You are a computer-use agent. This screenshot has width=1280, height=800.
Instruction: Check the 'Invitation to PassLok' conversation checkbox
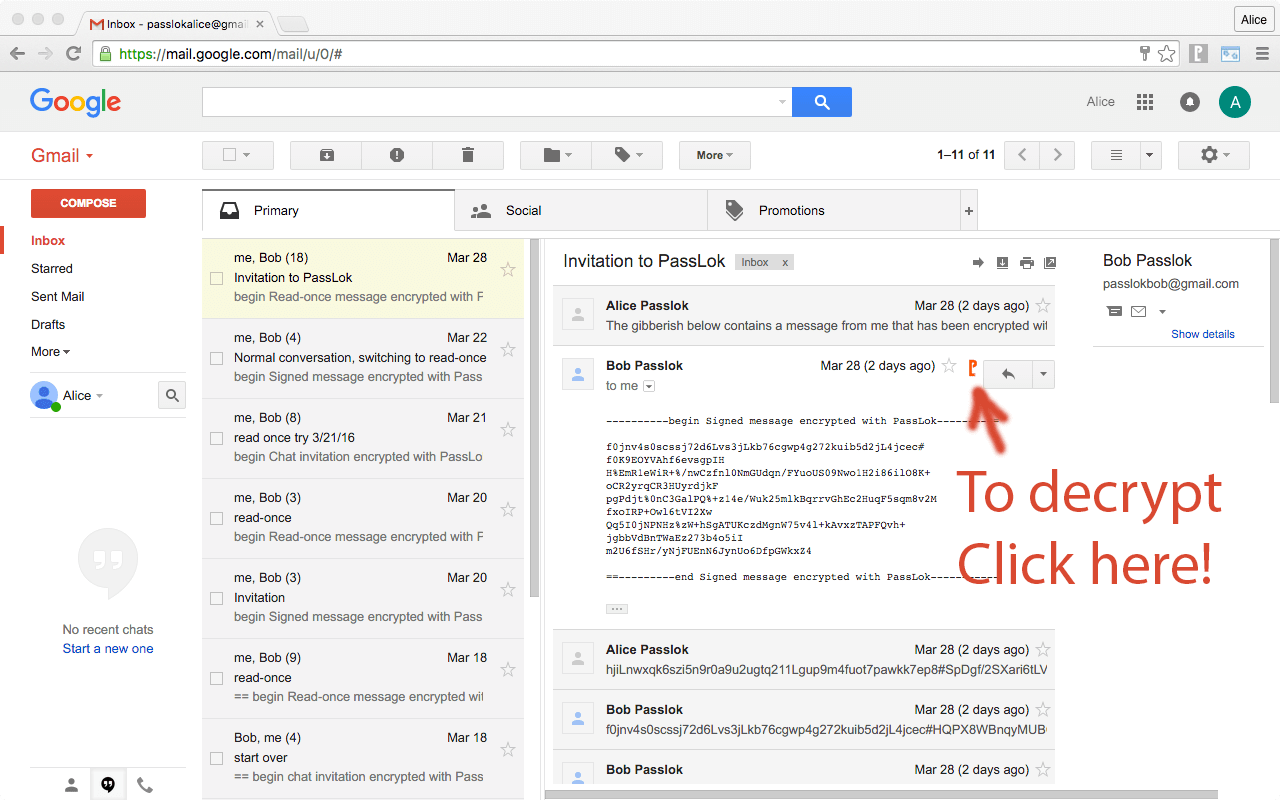pyautogui.click(x=216, y=278)
